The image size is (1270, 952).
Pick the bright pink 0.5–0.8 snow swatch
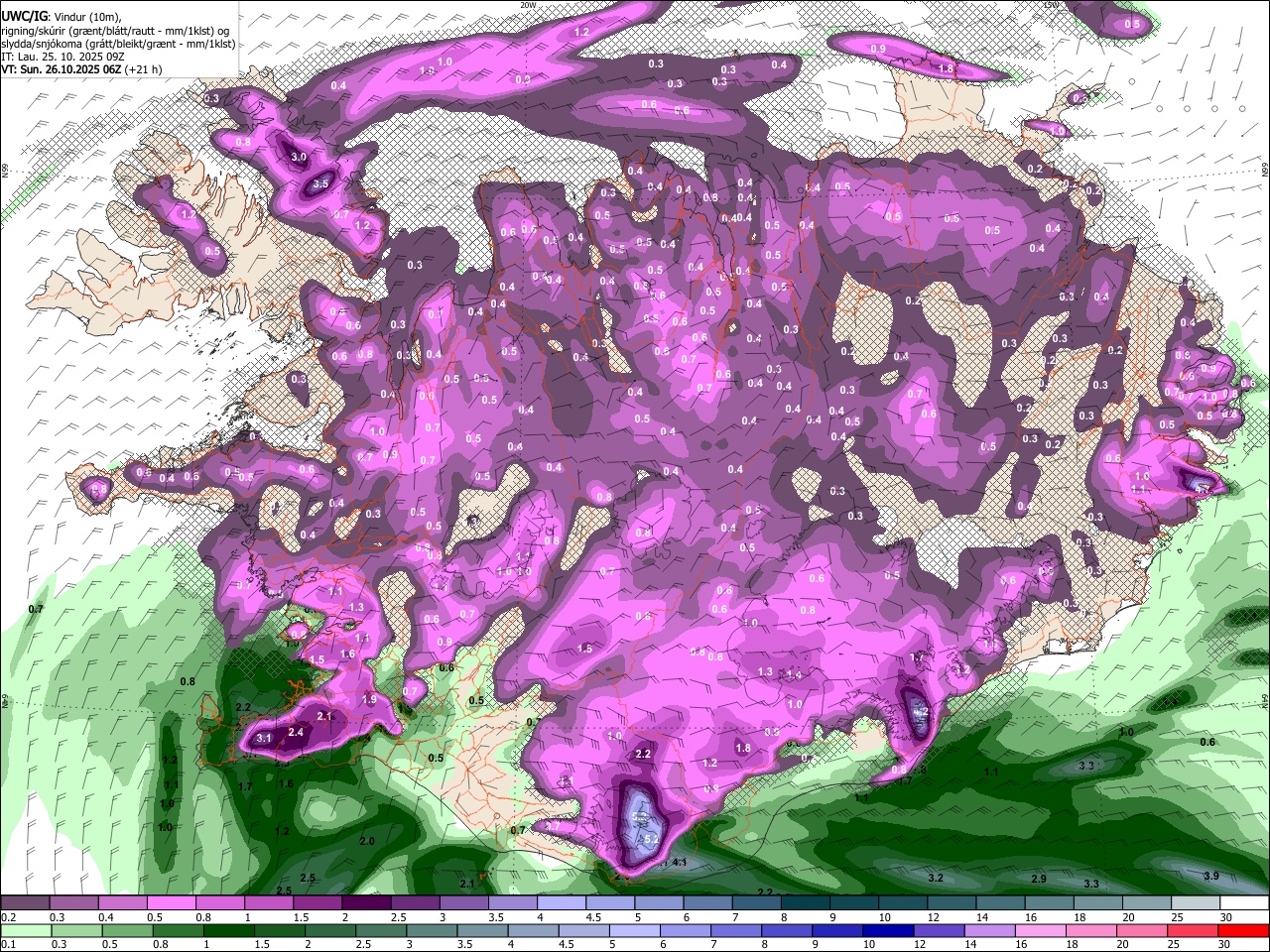[172, 903]
